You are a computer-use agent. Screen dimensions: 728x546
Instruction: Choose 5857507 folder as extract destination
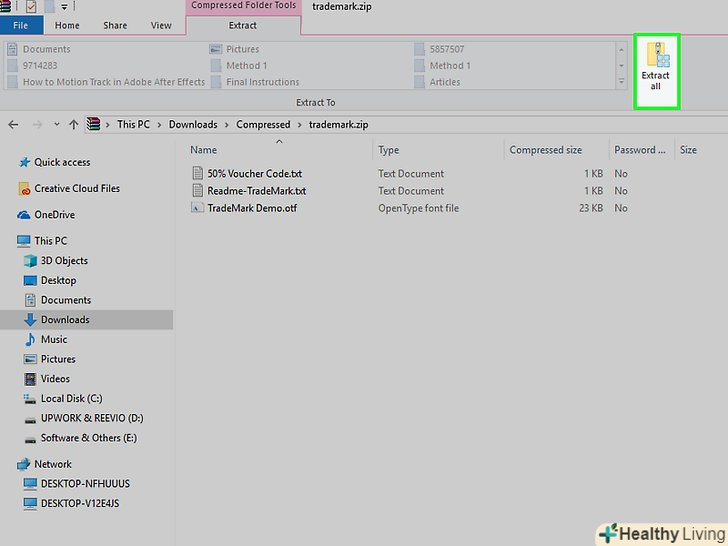click(439, 49)
